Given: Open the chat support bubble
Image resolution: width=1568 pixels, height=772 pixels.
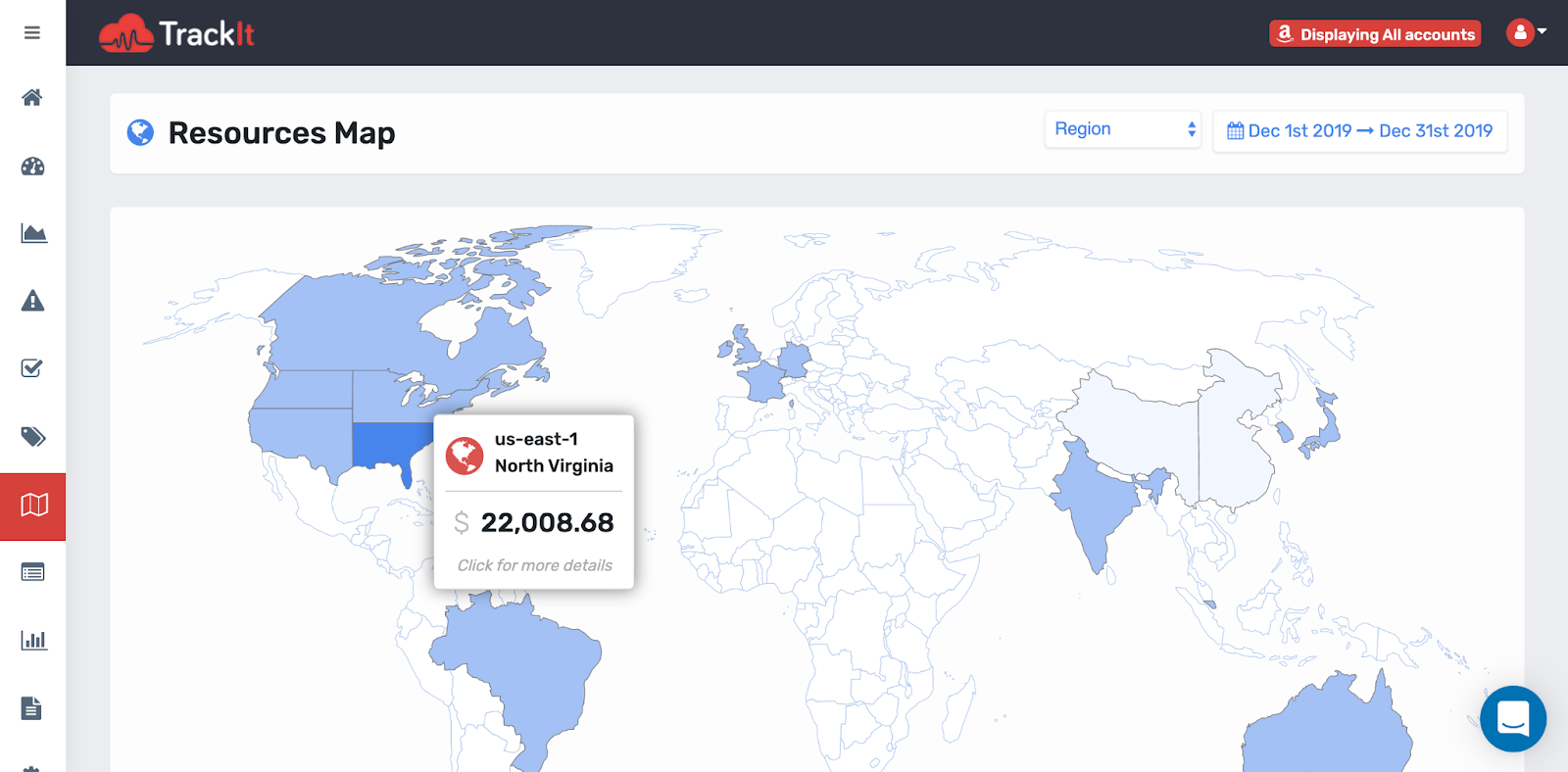Looking at the screenshot, I should pos(1513,719).
